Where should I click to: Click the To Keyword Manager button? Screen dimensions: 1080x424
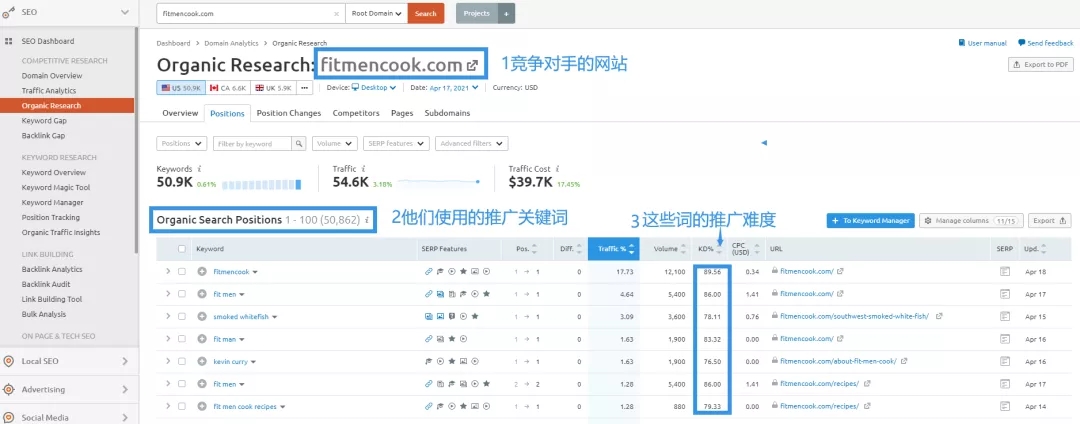[870, 220]
